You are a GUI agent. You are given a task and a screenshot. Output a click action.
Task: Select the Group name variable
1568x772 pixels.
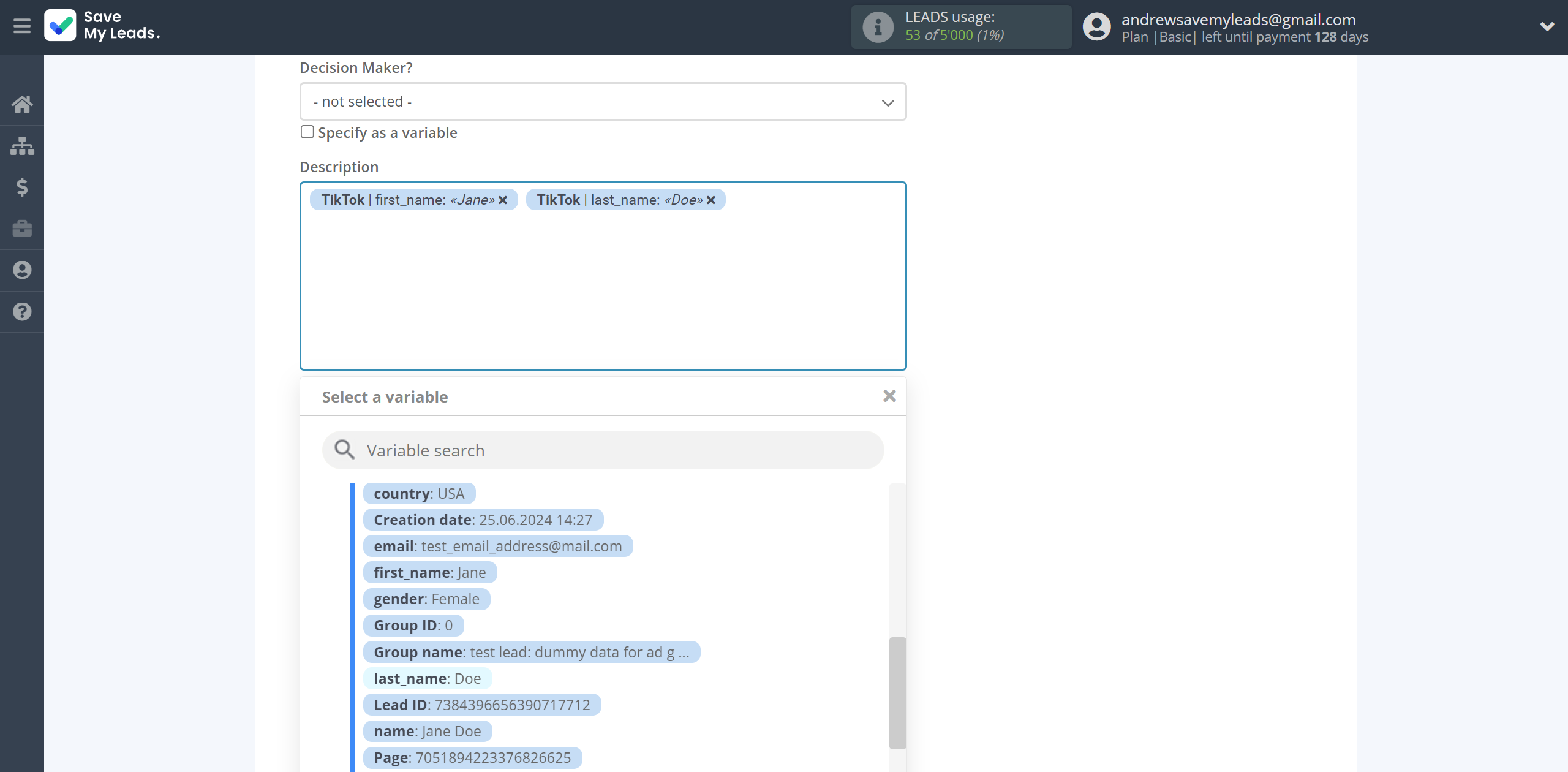(532, 653)
